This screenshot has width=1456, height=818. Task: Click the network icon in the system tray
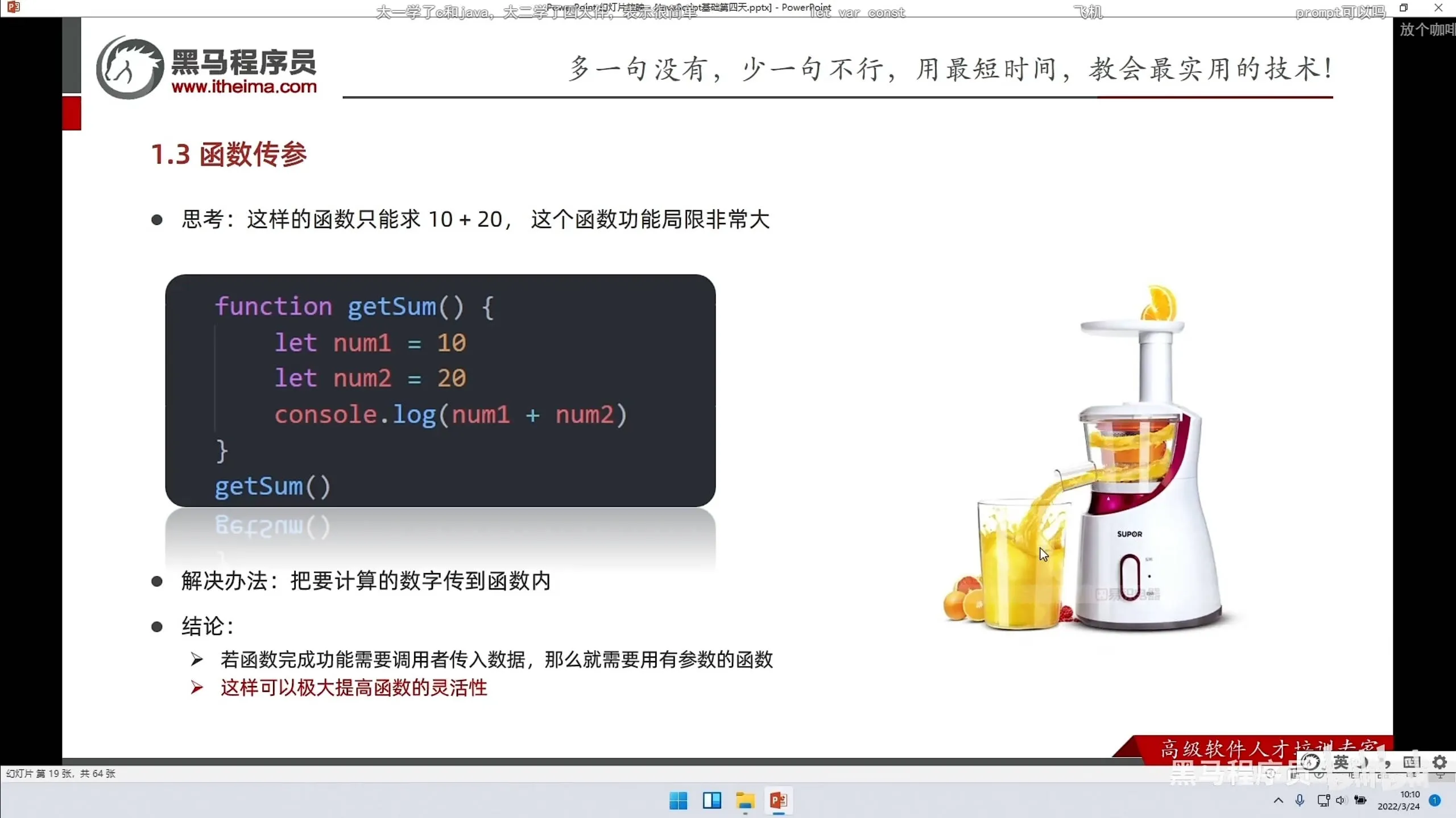coord(1323,800)
